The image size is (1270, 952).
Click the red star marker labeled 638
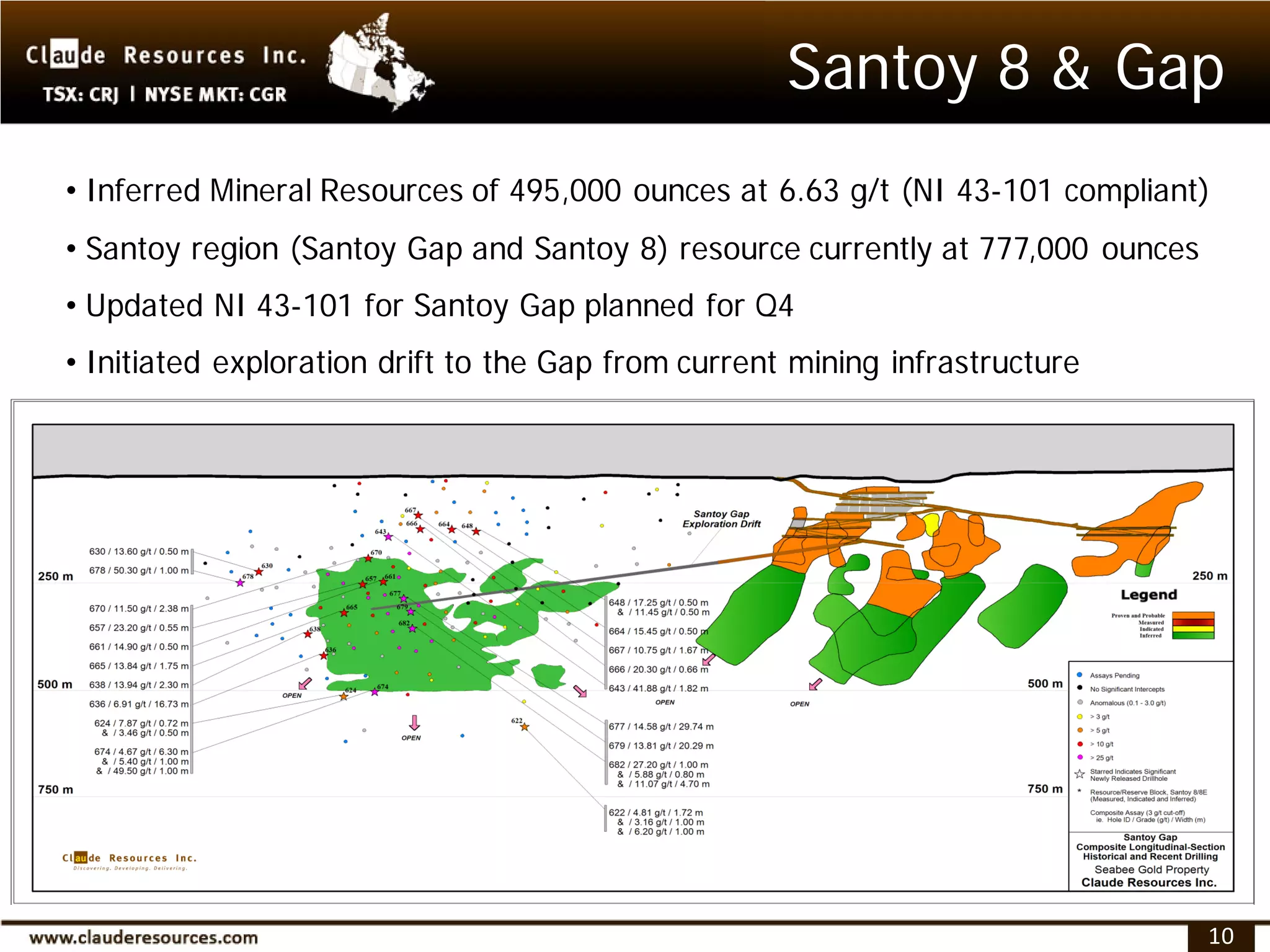308,634
